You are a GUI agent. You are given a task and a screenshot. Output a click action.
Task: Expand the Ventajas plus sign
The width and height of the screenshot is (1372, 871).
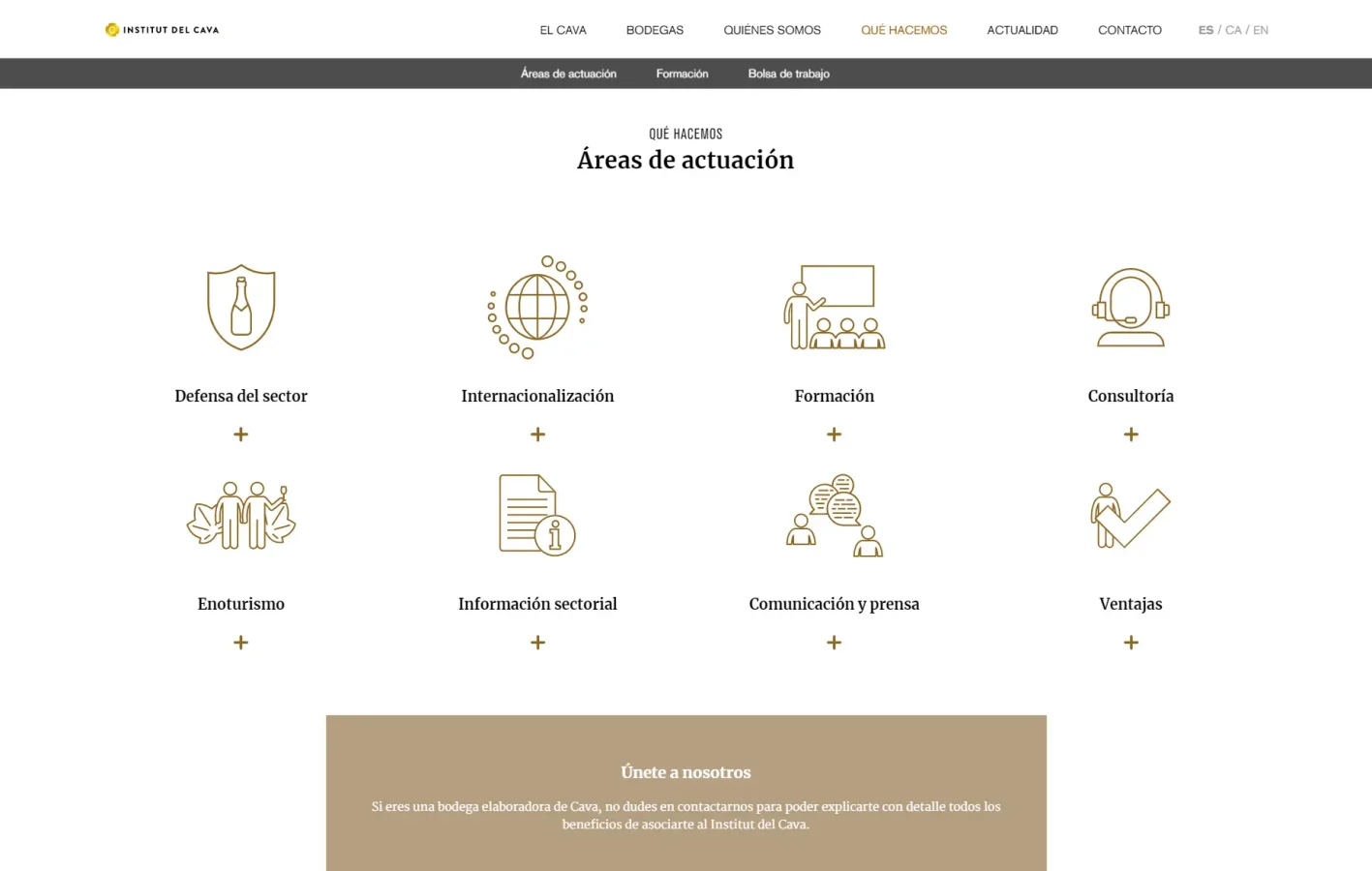point(1130,643)
